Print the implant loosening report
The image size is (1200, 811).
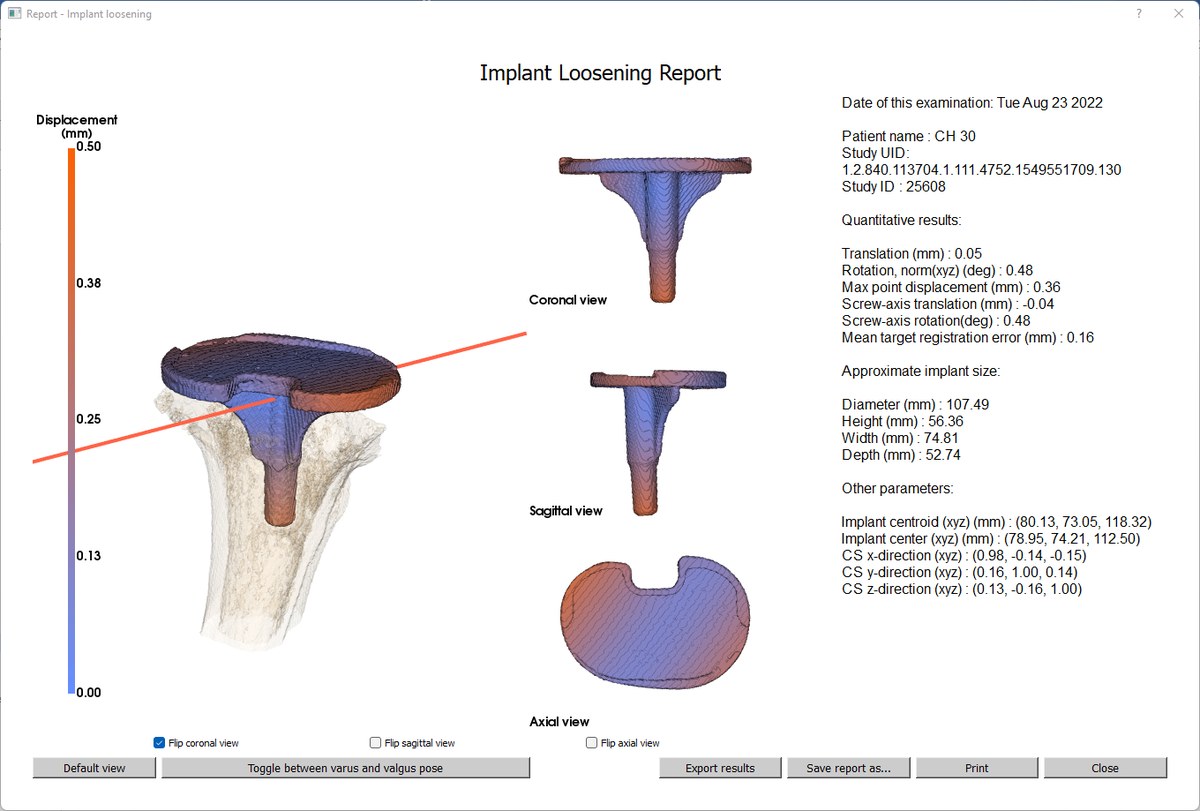click(x=977, y=768)
